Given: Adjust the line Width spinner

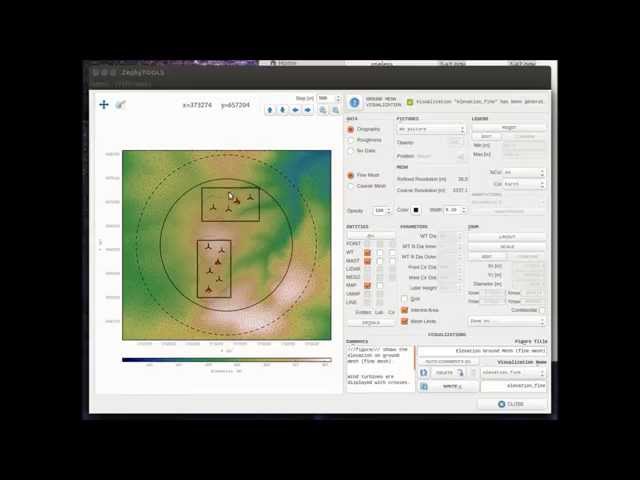Looking at the screenshot, I should click(x=455, y=210).
